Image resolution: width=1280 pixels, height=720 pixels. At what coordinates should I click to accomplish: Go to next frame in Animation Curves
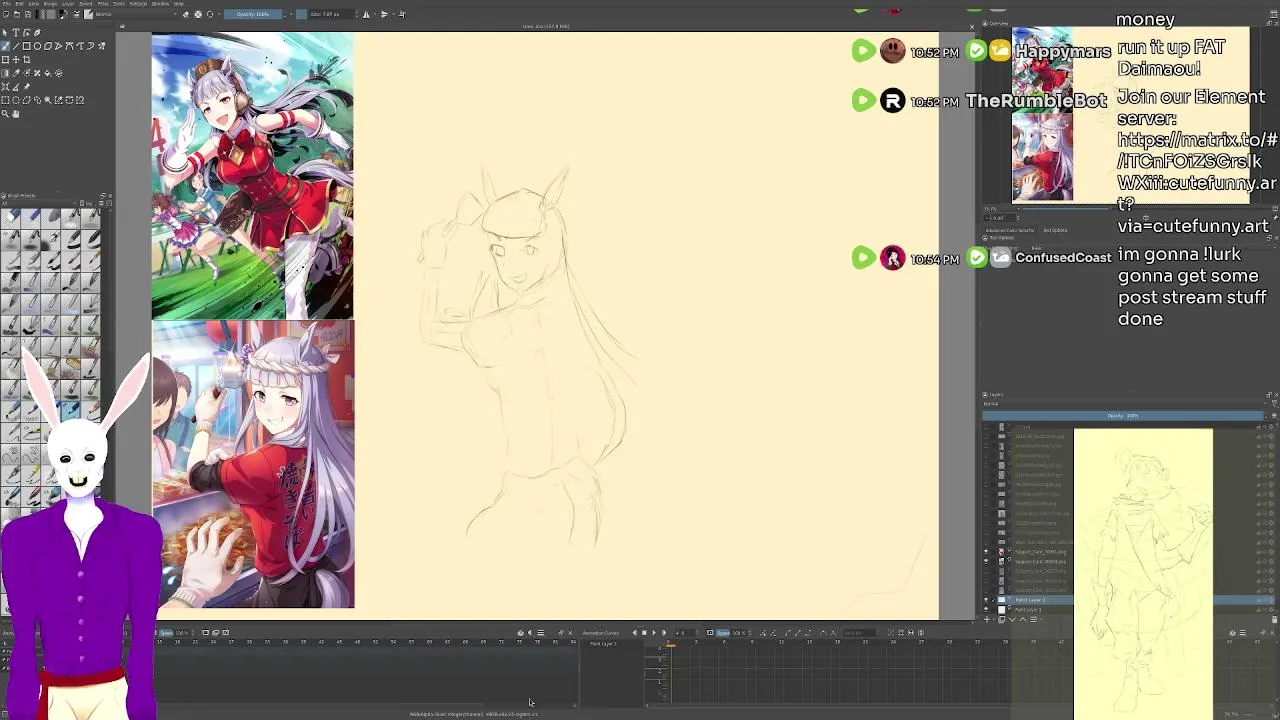pyautogui.click(x=664, y=633)
